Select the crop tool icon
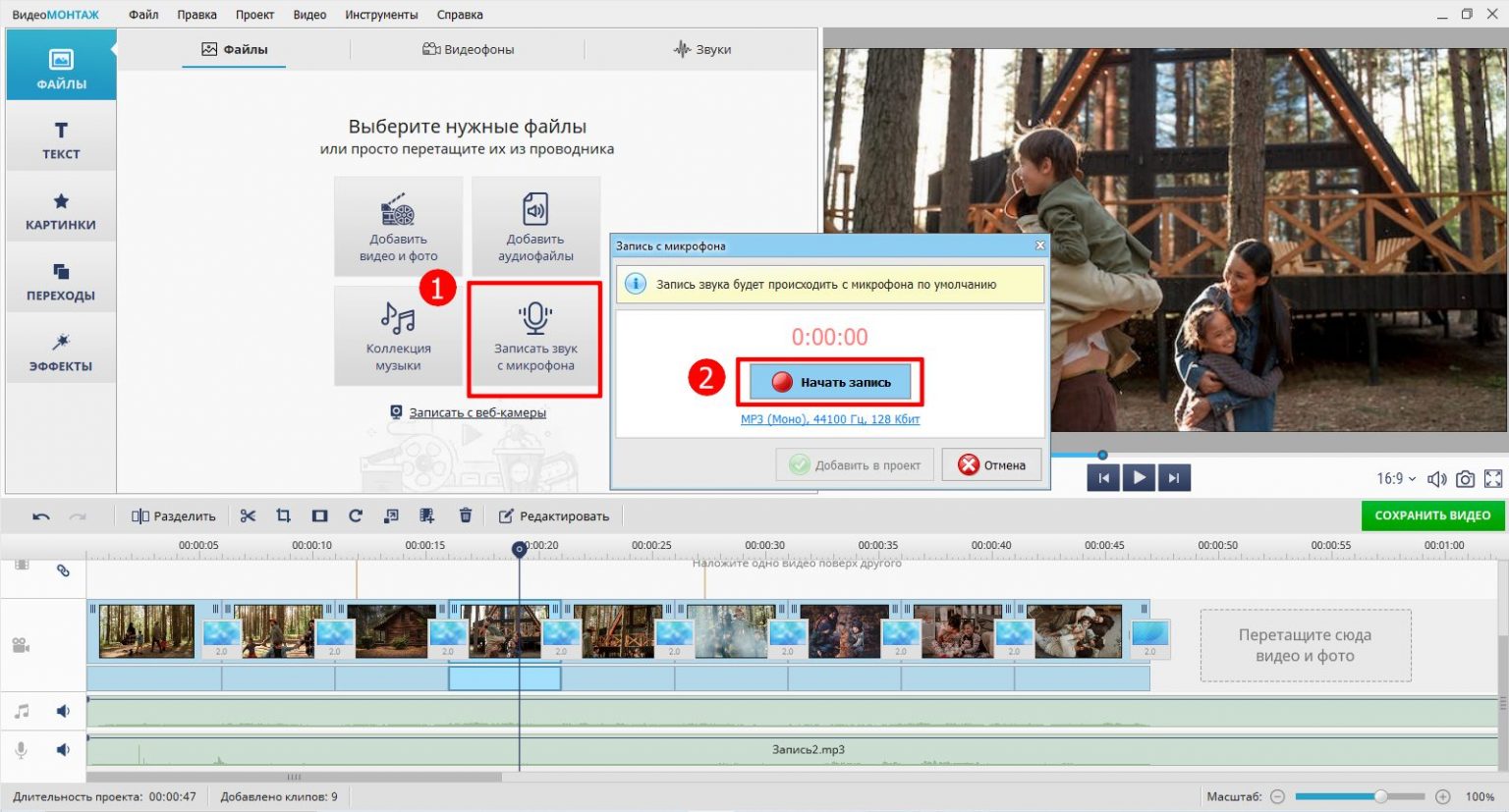The width and height of the screenshot is (1509, 812). (284, 515)
